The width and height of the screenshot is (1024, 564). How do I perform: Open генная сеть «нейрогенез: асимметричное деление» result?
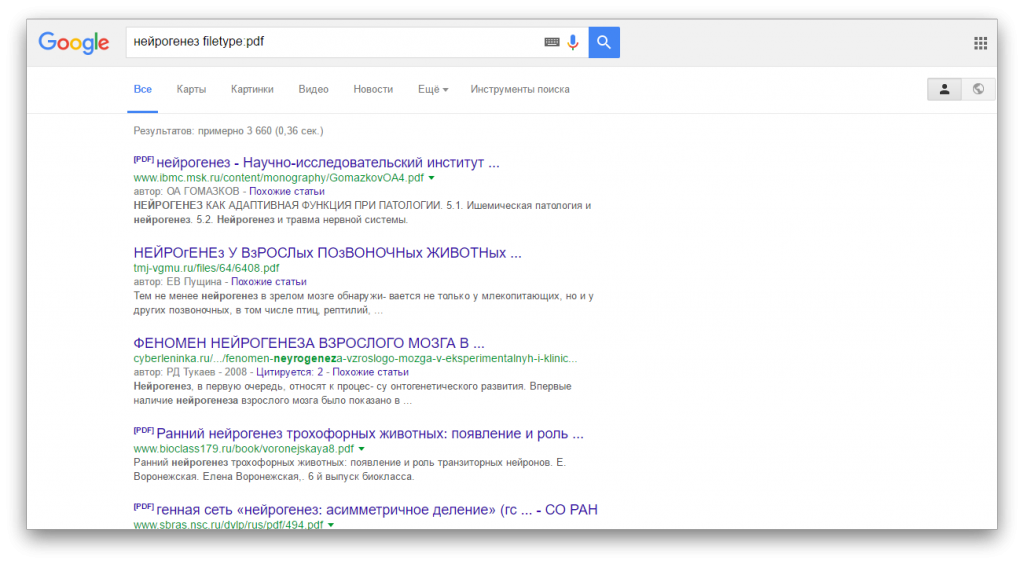(377, 510)
